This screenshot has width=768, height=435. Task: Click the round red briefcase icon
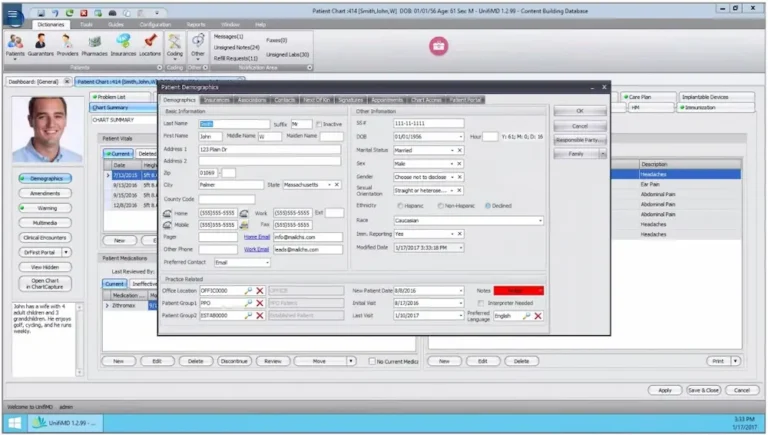click(438, 46)
